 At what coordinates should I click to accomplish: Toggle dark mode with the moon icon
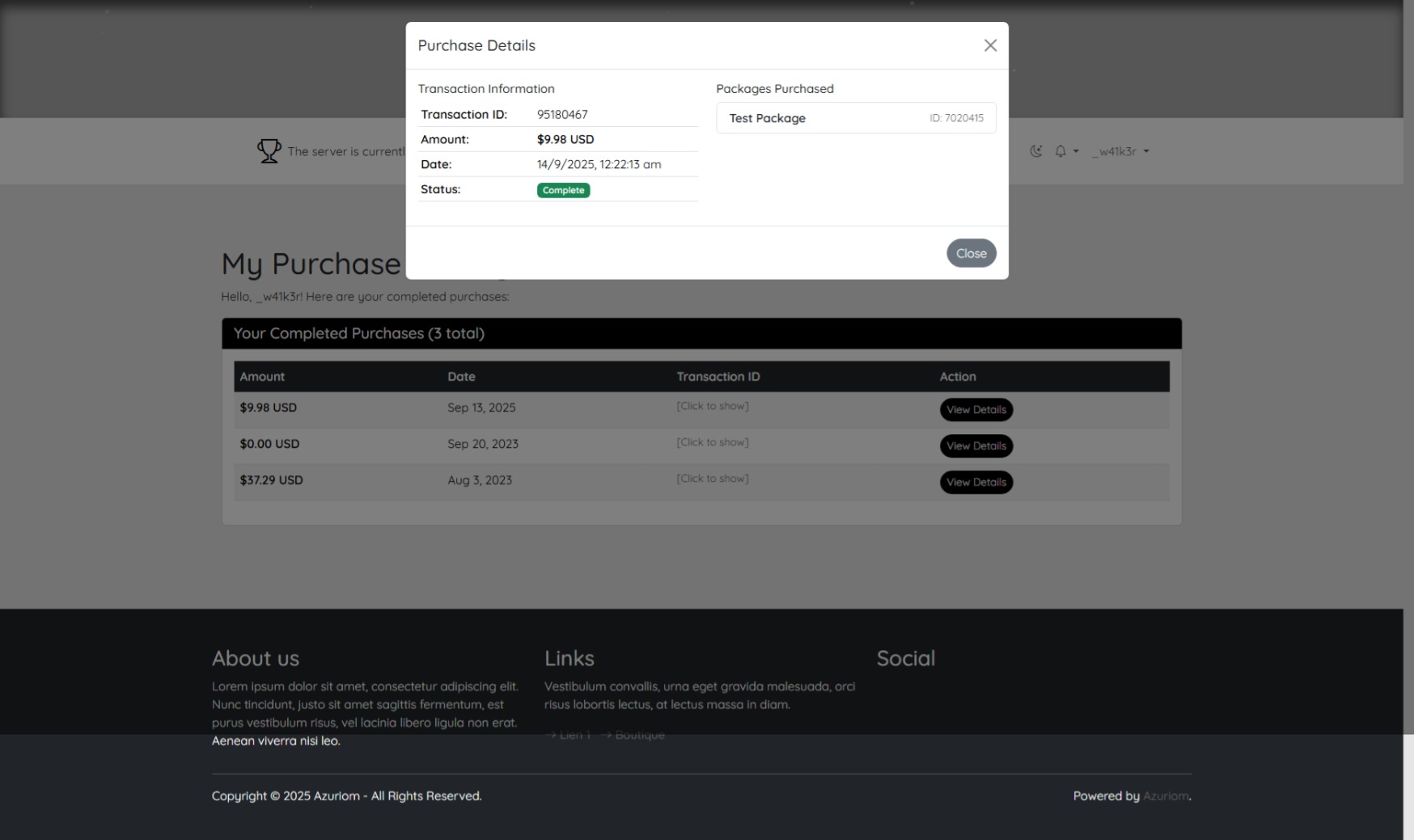[x=1035, y=151]
